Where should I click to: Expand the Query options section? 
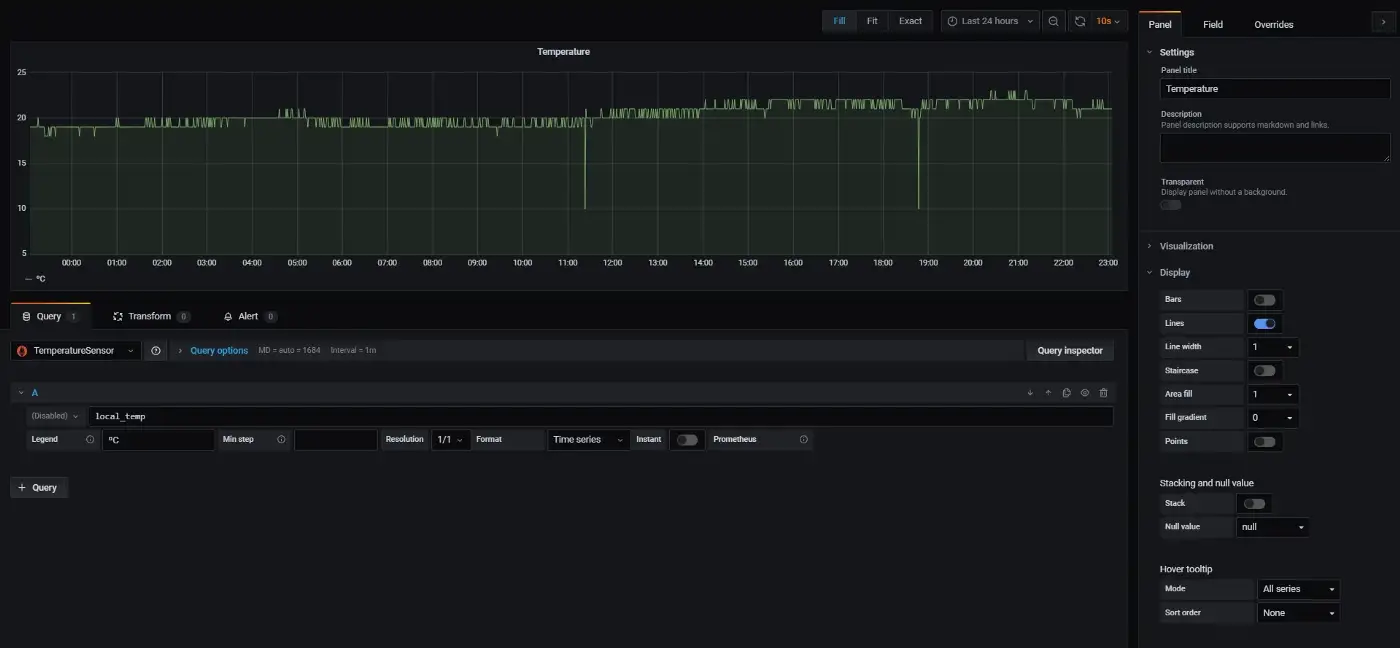pyautogui.click(x=218, y=350)
